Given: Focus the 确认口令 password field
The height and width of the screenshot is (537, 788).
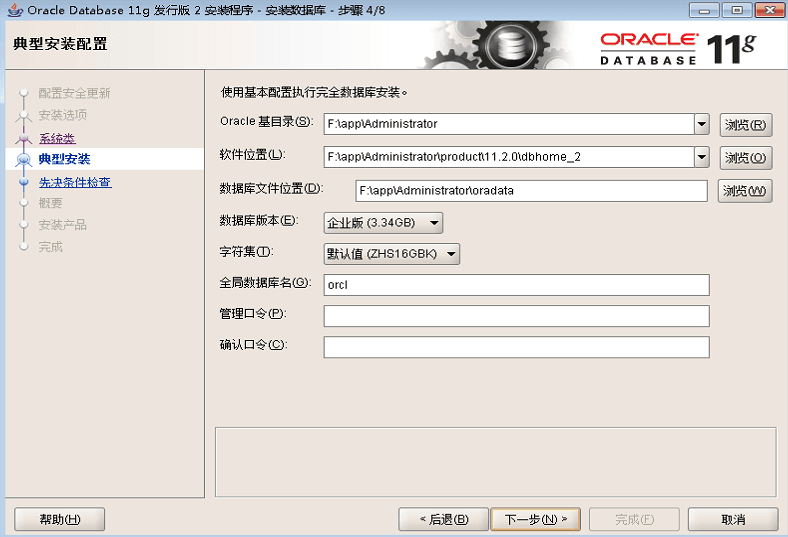Looking at the screenshot, I should [x=517, y=347].
